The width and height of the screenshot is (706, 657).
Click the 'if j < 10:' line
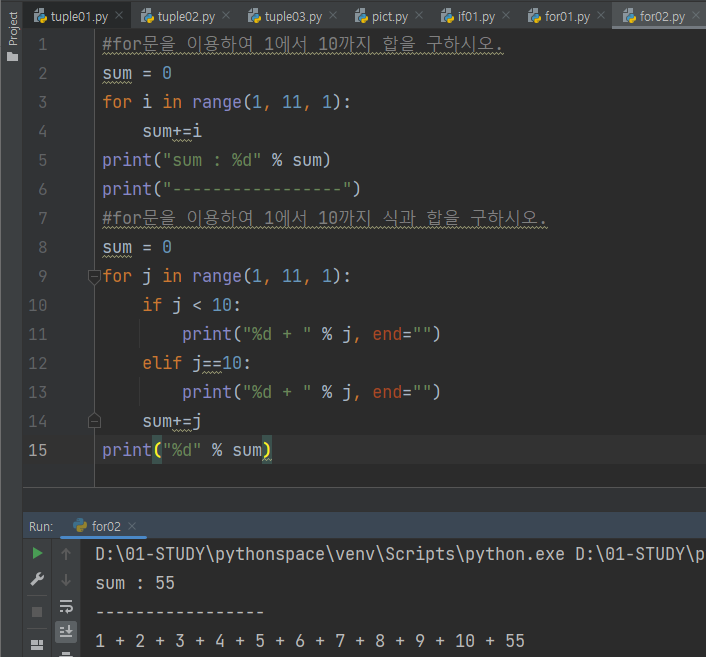click(x=191, y=305)
